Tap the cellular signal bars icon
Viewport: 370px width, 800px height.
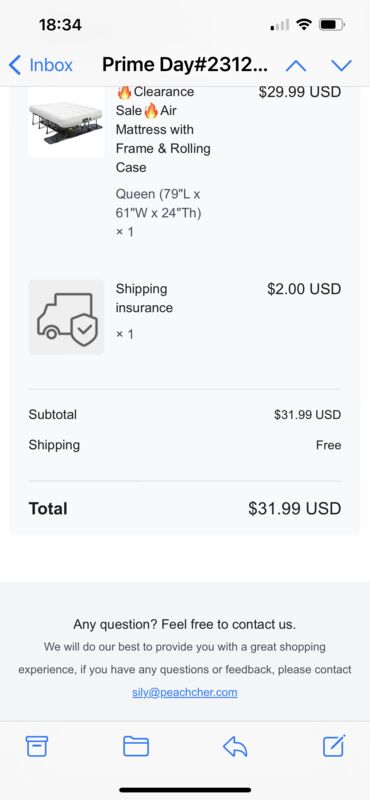[280, 24]
